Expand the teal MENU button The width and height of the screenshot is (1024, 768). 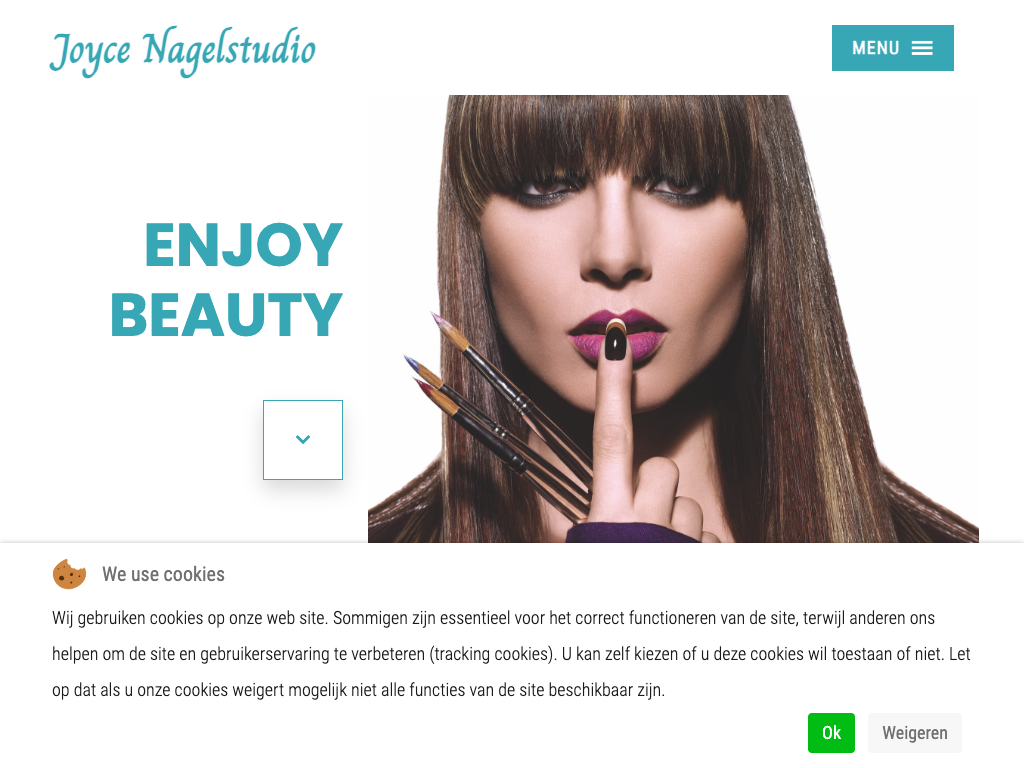(x=893, y=48)
